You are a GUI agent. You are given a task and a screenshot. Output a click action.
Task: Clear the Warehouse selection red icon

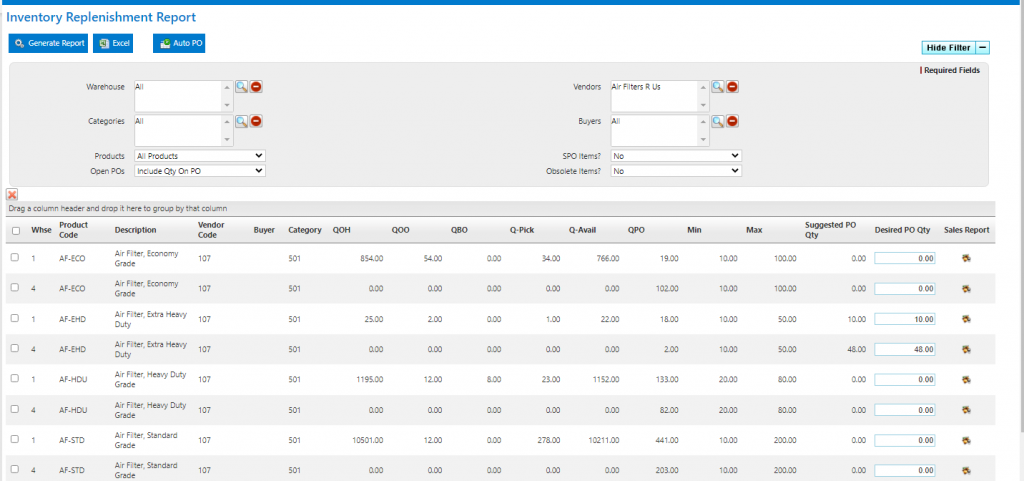coord(256,87)
